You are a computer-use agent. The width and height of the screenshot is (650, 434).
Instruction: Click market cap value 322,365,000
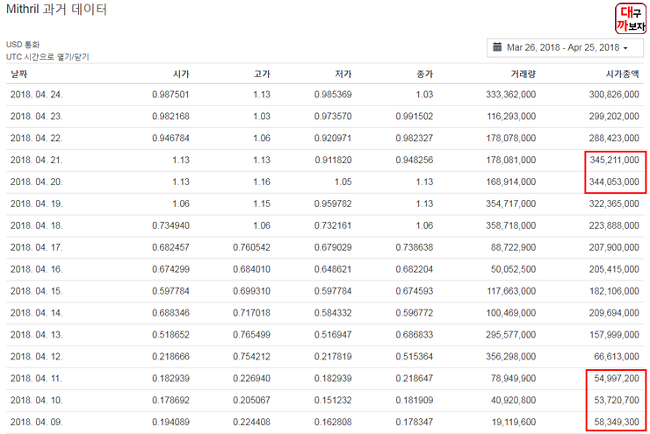point(614,204)
